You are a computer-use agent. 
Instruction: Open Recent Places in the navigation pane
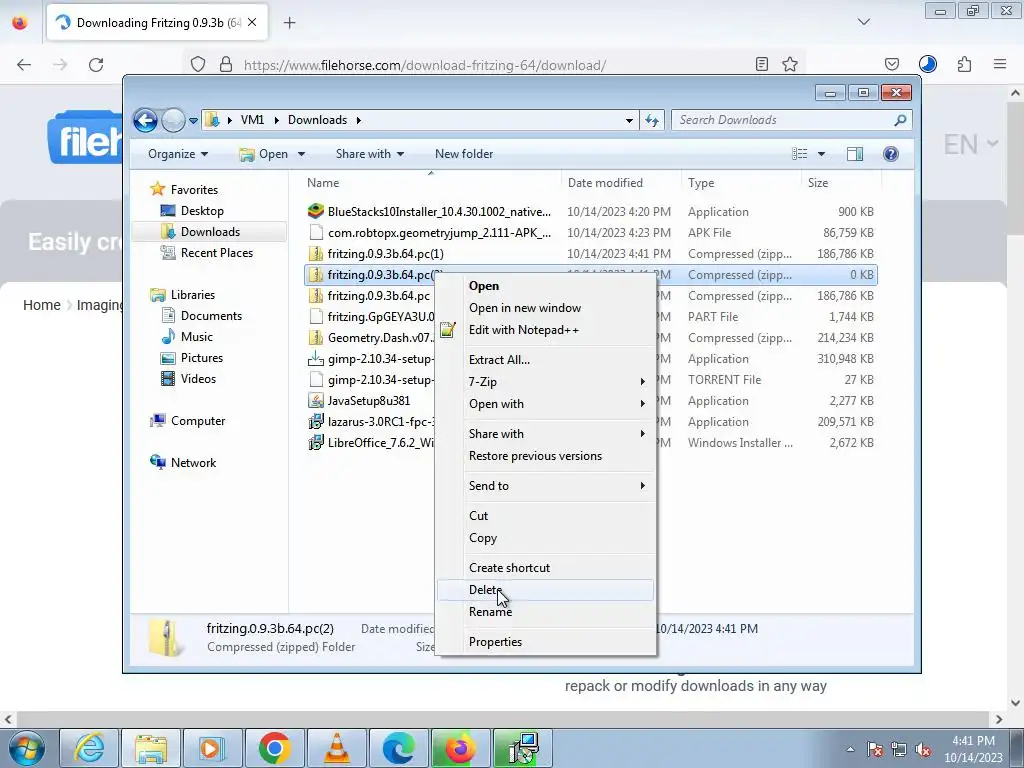coord(216,253)
